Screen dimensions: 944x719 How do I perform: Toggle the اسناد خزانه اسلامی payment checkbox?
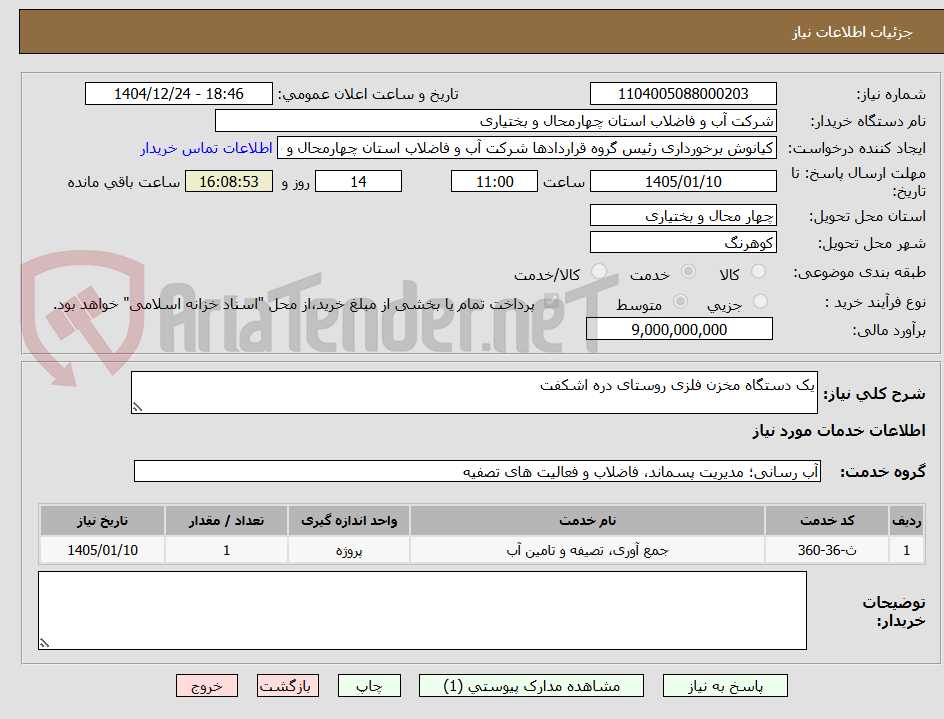click(550, 303)
